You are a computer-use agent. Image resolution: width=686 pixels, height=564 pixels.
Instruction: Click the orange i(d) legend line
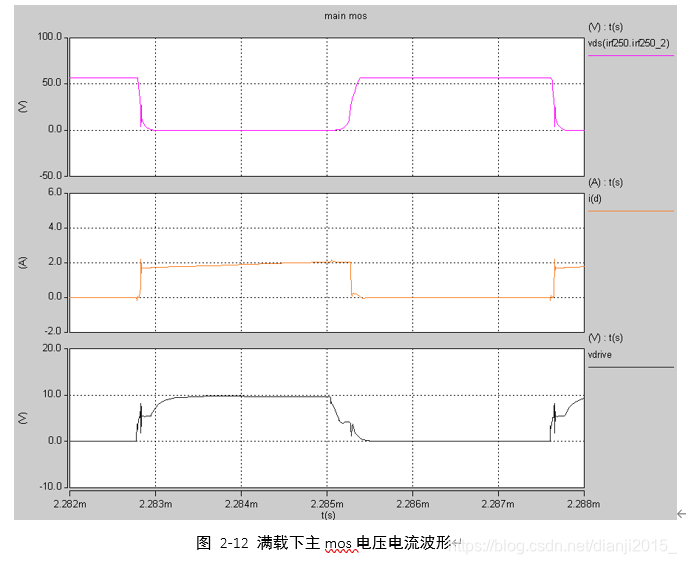[630, 211]
